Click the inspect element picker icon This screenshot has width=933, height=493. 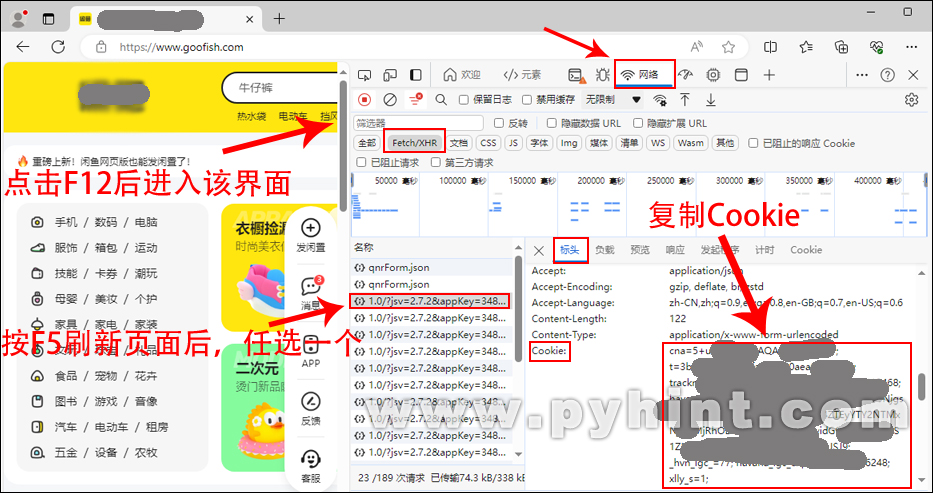coord(364,75)
